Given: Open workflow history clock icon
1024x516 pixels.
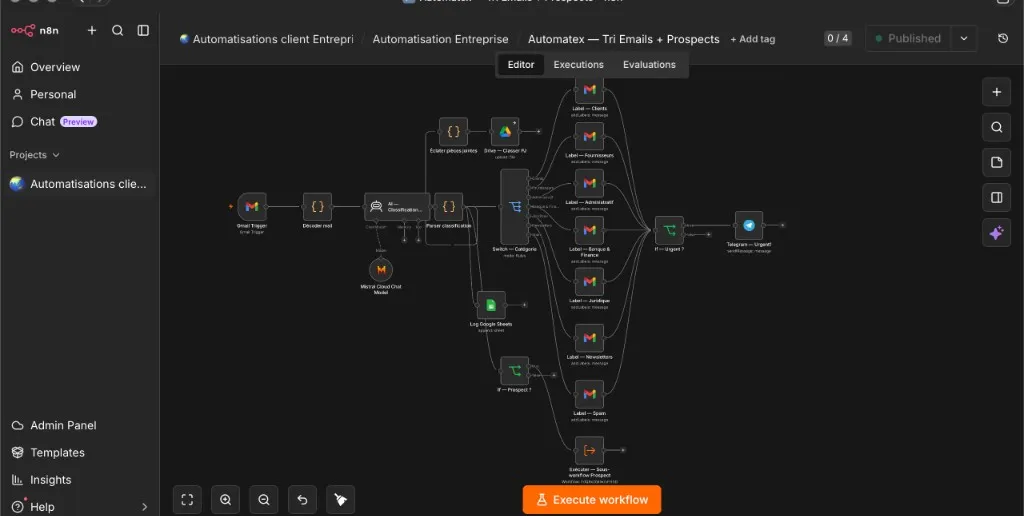Looking at the screenshot, I should [1003, 39].
